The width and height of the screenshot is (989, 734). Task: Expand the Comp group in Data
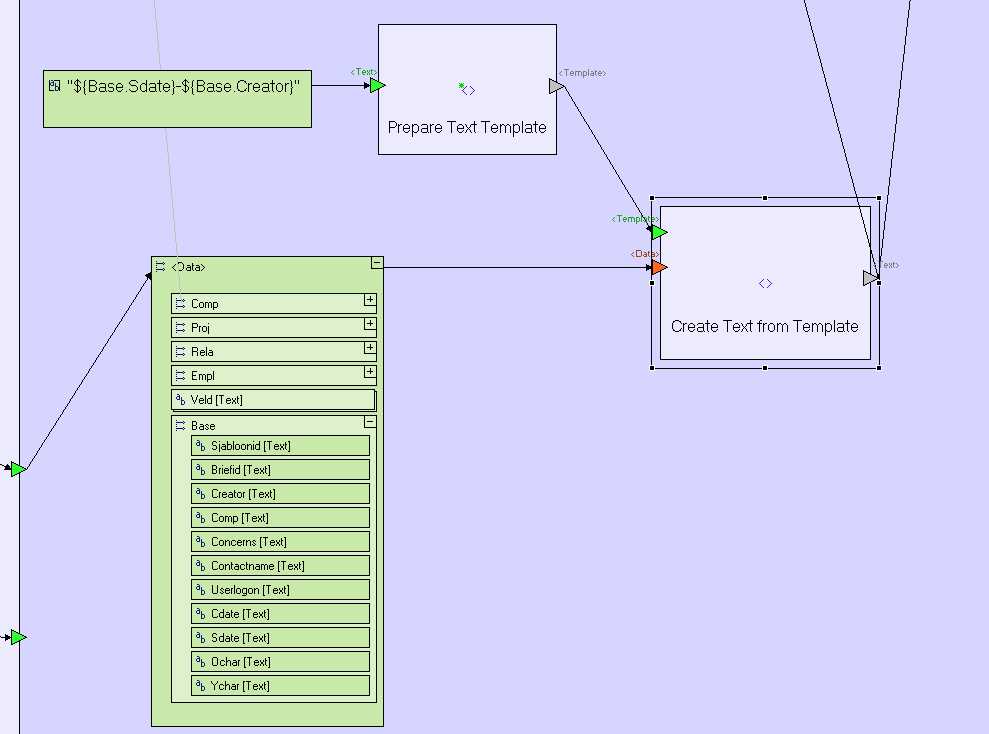(370, 299)
